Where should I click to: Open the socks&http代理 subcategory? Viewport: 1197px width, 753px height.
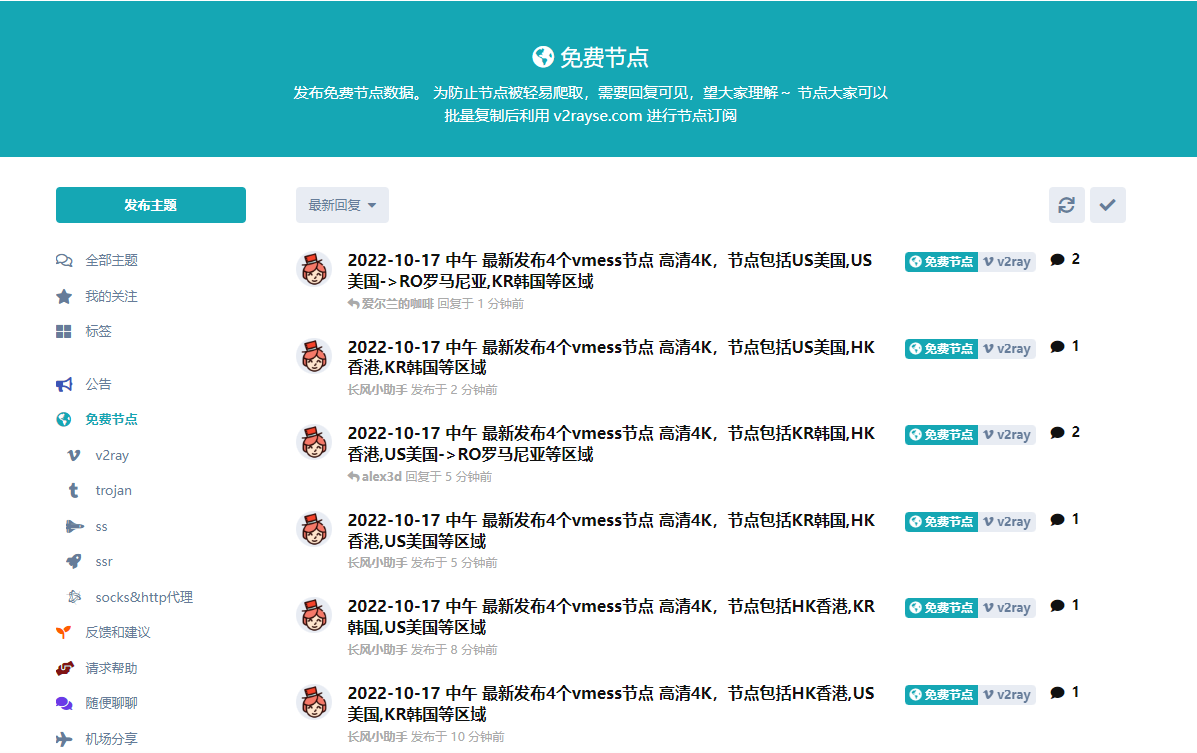[144, 597]
